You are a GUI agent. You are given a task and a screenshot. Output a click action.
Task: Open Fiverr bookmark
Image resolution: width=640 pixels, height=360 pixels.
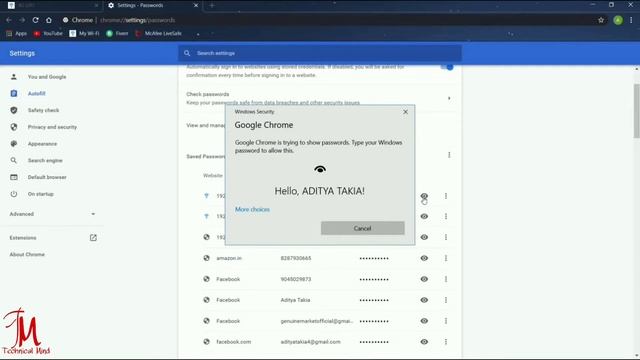coord(117,33)
